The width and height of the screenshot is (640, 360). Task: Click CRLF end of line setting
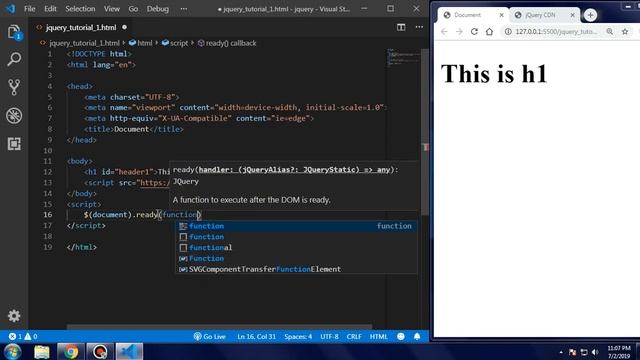point(354,336)
